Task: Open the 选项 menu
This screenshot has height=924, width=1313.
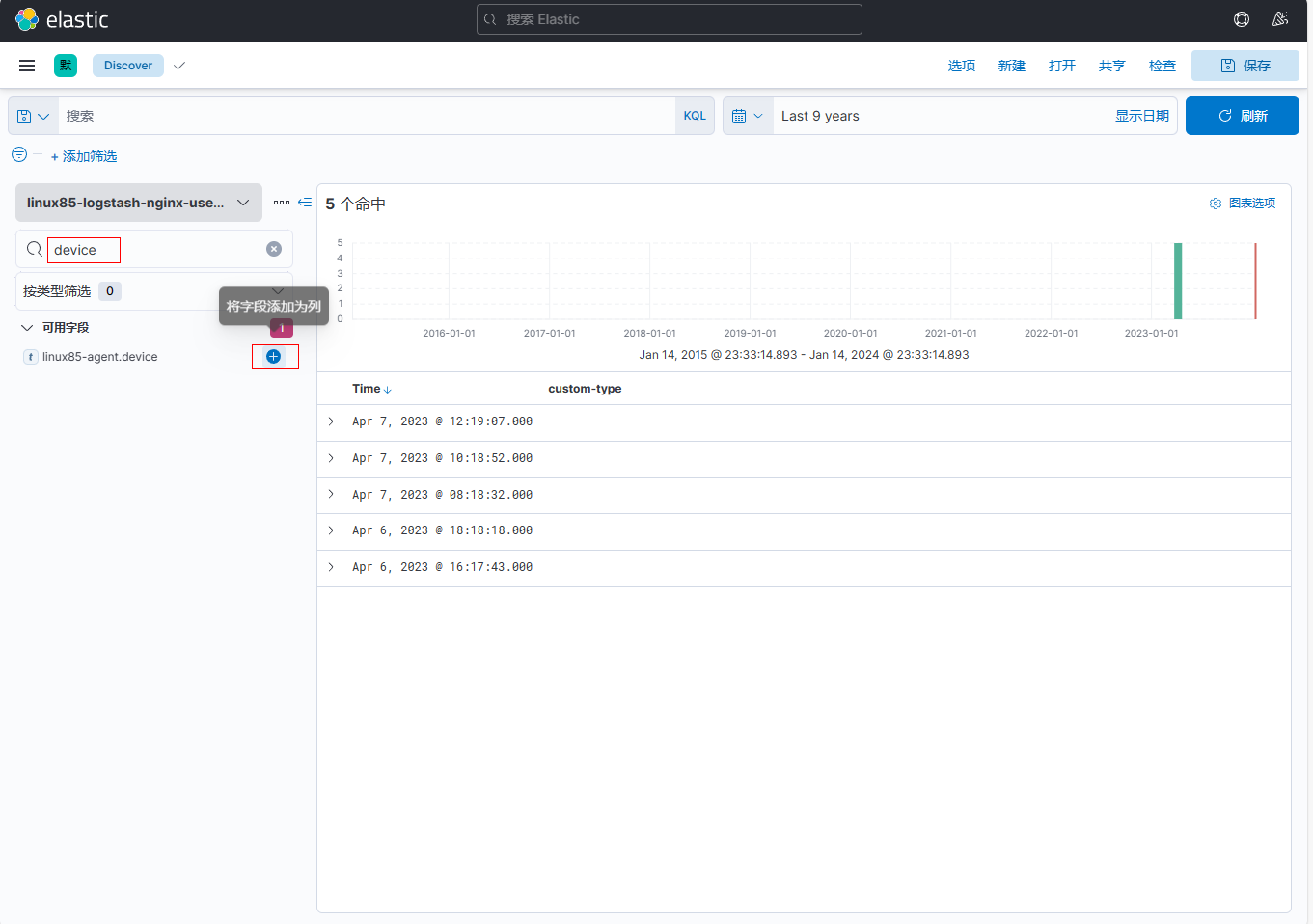Action: pos(961,66)
